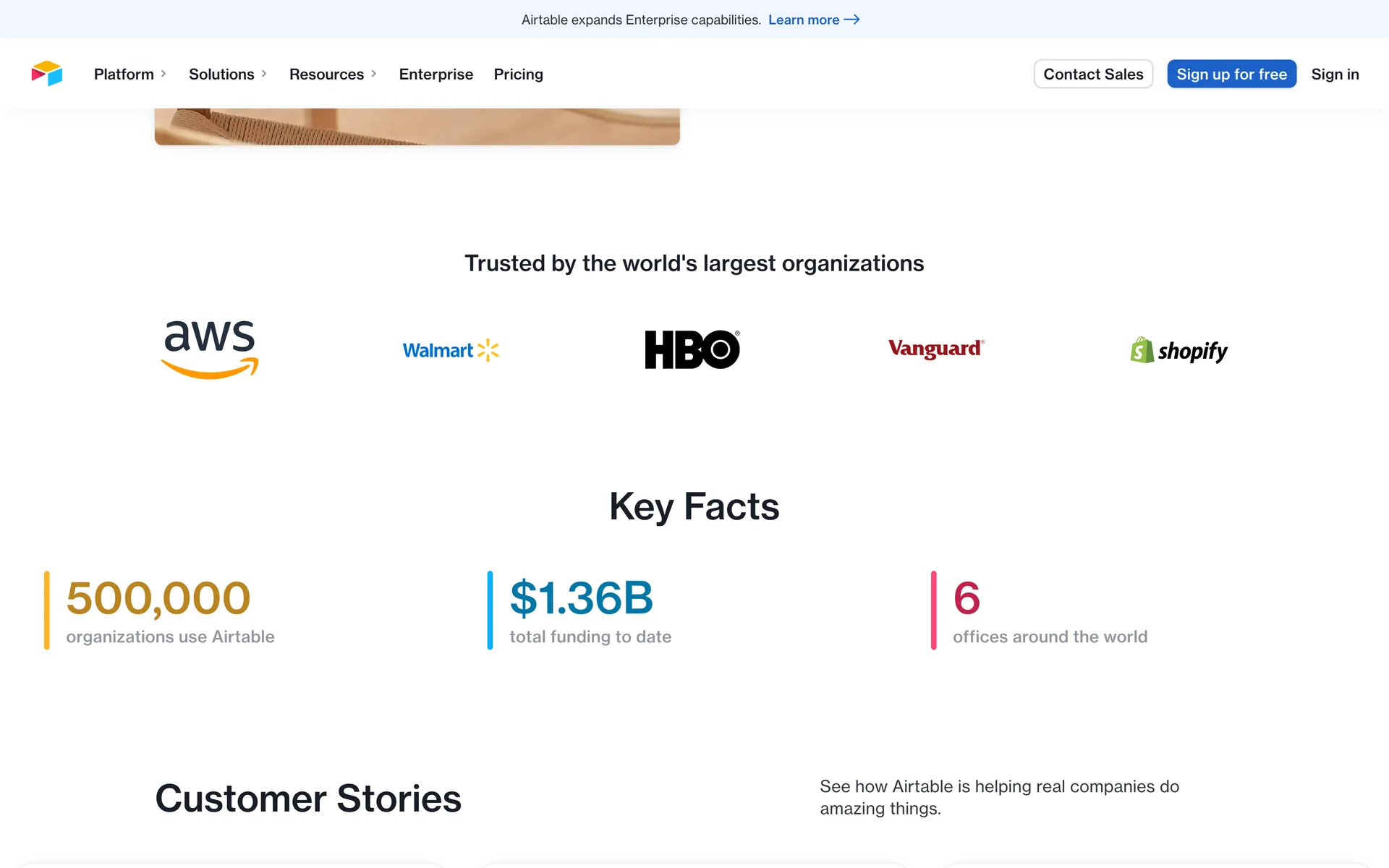The width and height of the screenshot is (1389, 868).
Task: Click the cropped photo above Trusted section
Action: (x=417, y=127)
